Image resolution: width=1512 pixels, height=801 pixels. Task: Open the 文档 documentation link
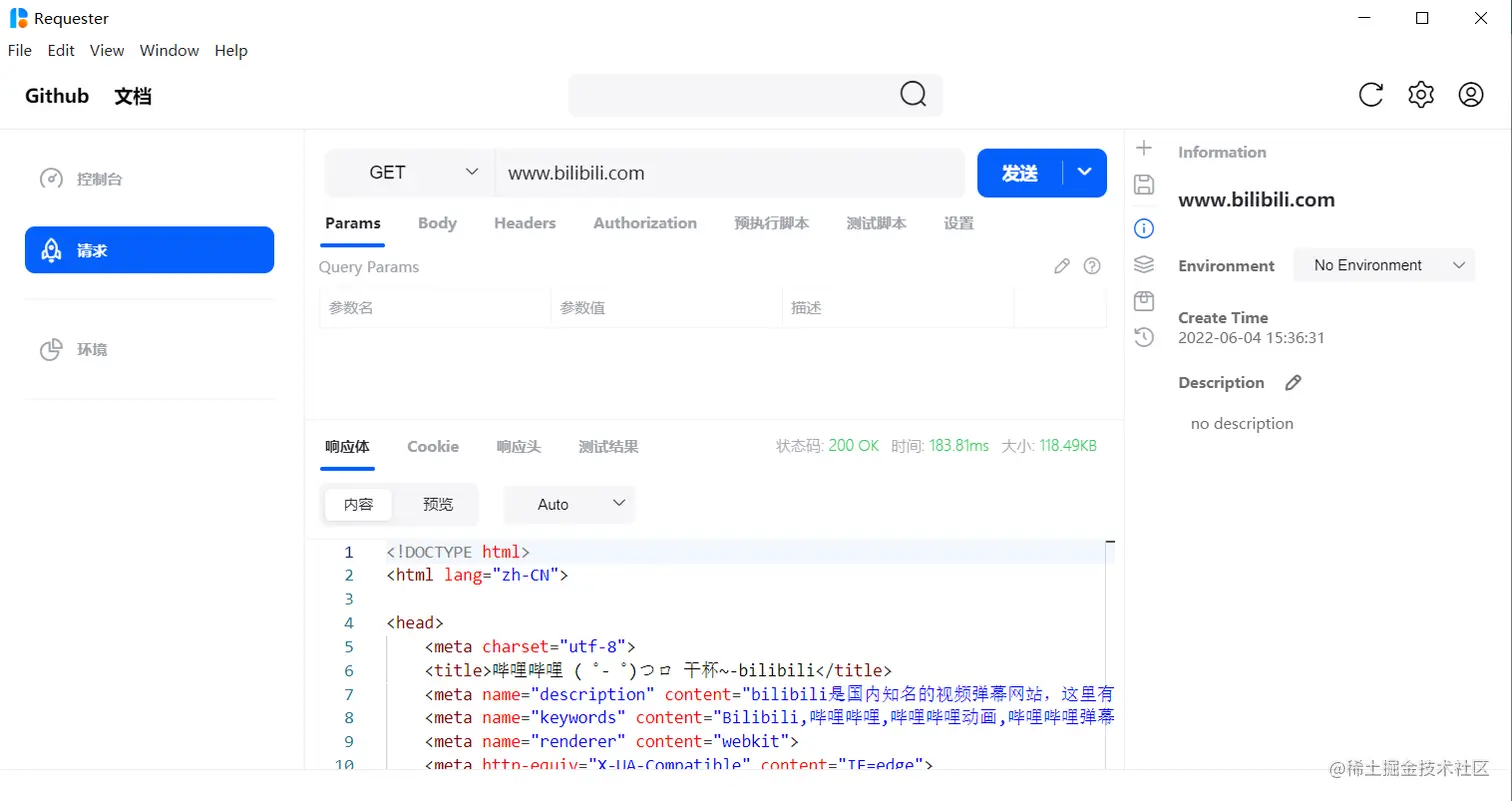point(133,96)
